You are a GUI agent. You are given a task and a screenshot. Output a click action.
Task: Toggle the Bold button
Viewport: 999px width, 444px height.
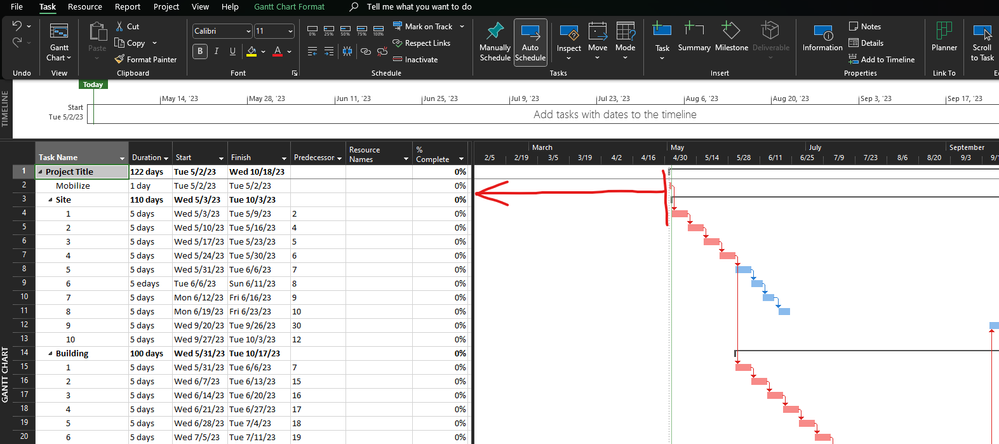click(200, 52)
